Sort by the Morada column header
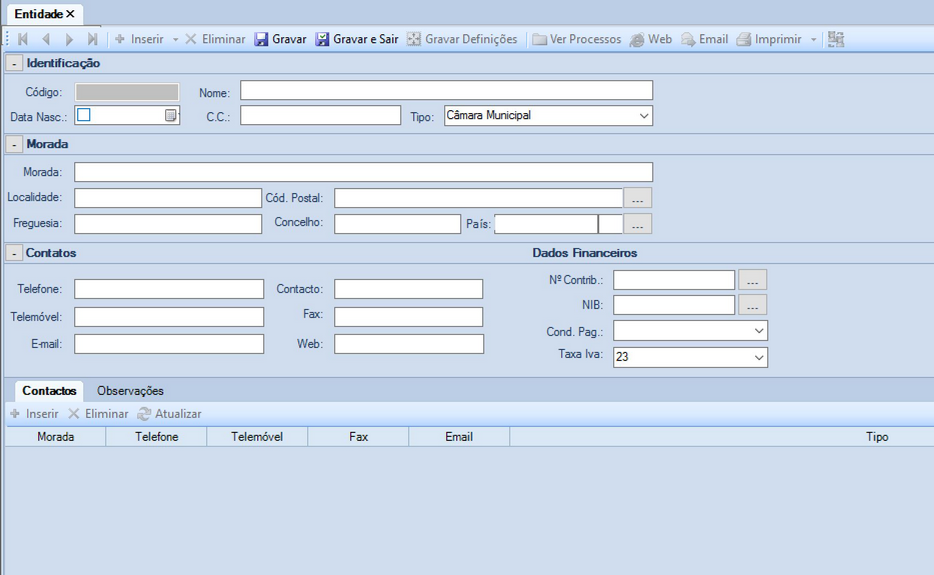934x575 pixels. 55,437
